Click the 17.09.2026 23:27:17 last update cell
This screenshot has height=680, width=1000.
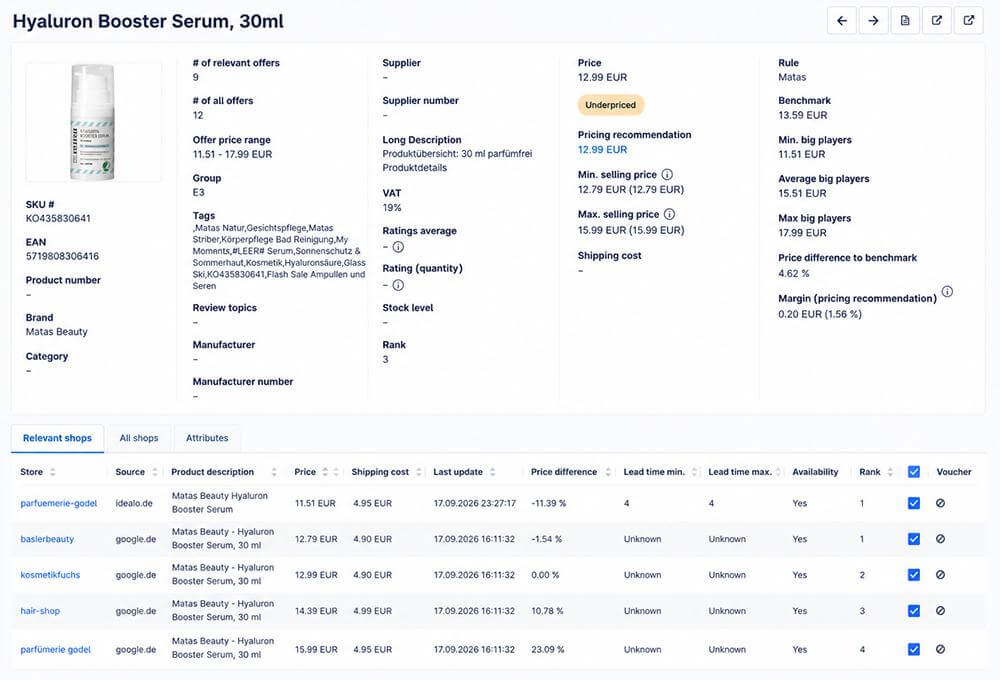coord(475,503)
